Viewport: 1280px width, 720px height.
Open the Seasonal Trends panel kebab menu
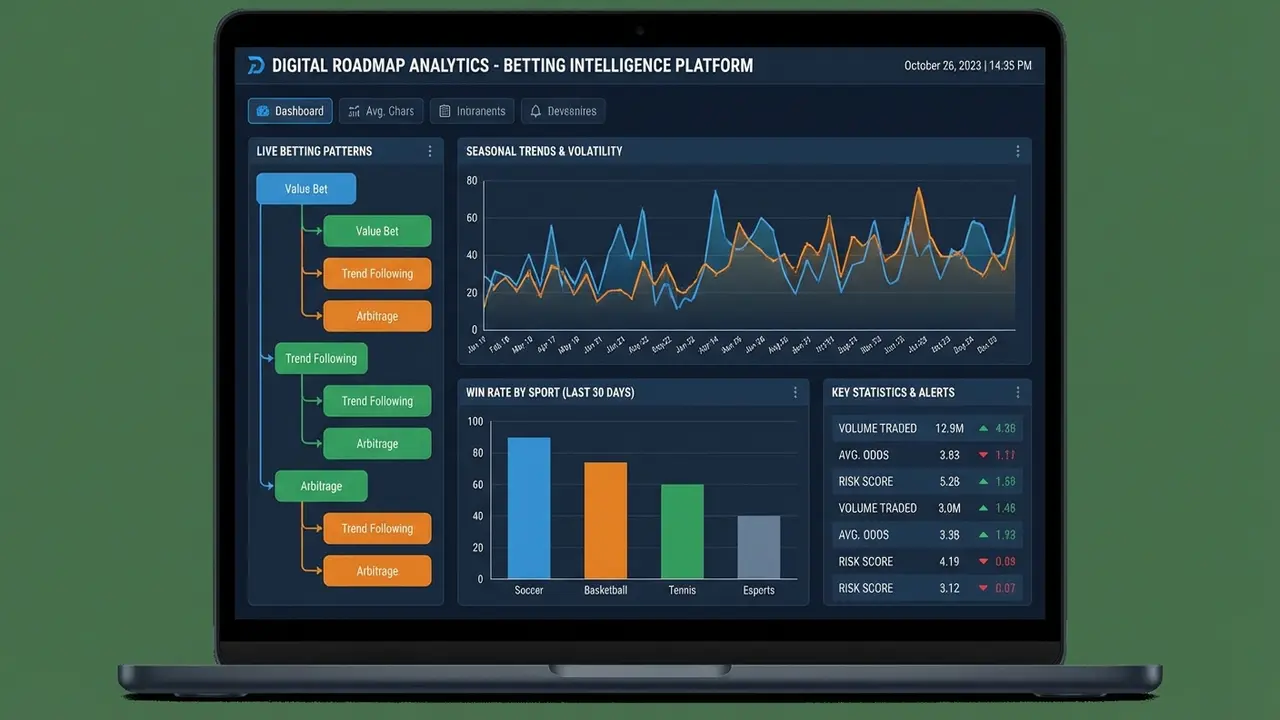pyautogui.click(x=1018, y=151)
